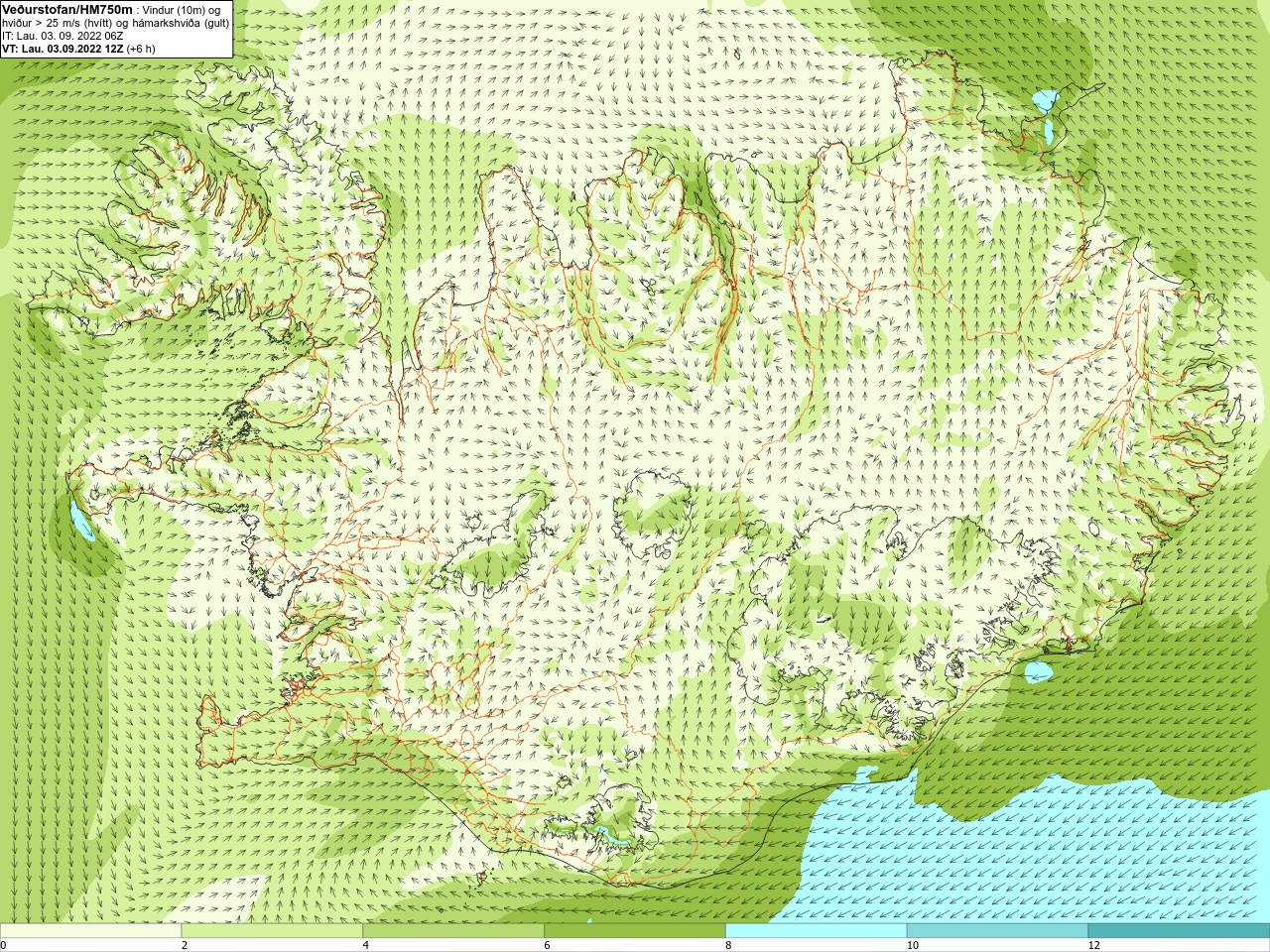
Task: Pick the teal segment above 12 on the scale
Action: pyautogui.click(x=1179, y=930)
